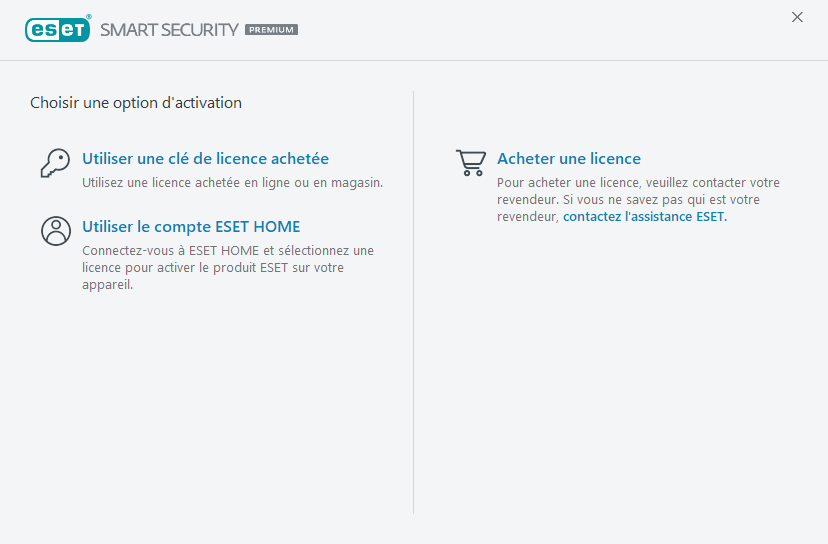This screenshot has height=544, width=828.
Task: Click the registered trademark symbol beside ESET logo
Action: 89,17
